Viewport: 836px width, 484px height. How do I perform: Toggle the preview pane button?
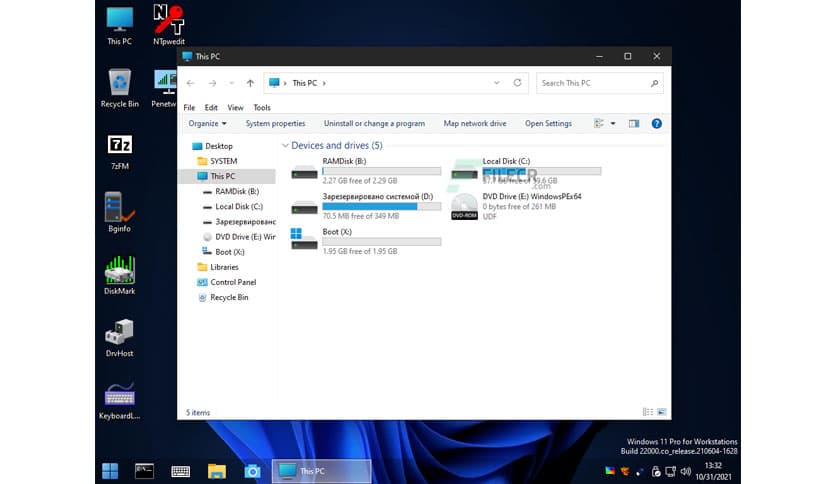pos(633,124)
